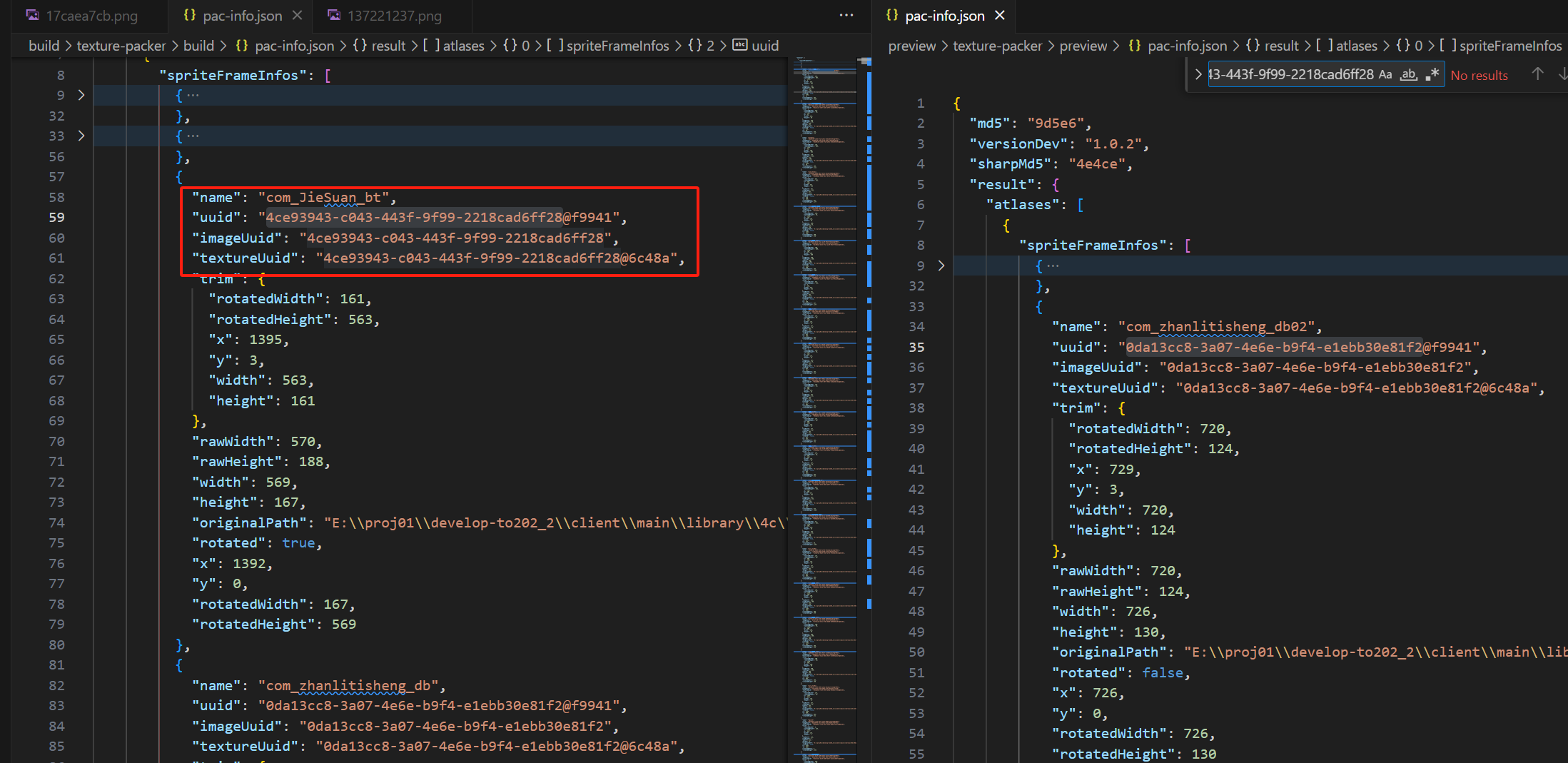Click rawWidth value 570 in left editor

(303, 442)
